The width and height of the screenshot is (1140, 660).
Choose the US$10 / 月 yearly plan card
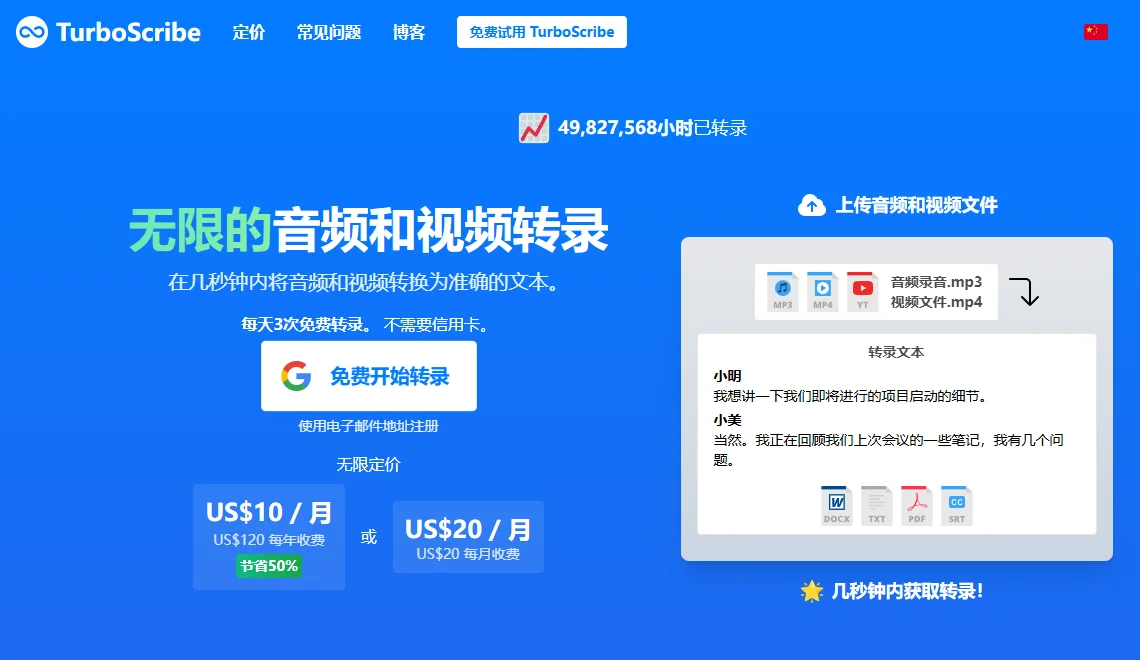click(x=269, y=536)
